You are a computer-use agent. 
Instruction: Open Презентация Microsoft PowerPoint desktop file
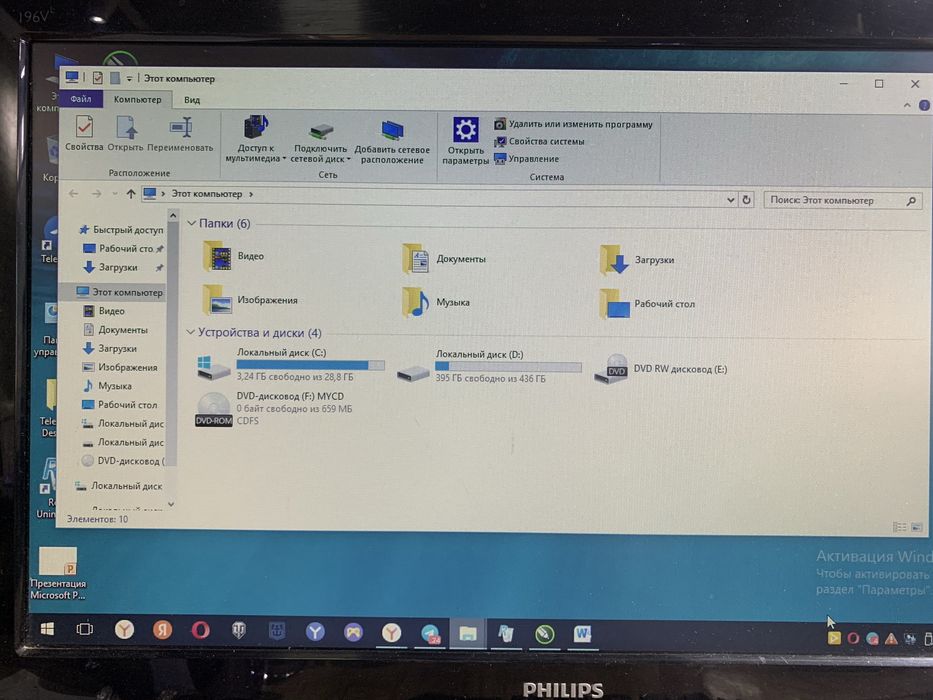(58, 574)
